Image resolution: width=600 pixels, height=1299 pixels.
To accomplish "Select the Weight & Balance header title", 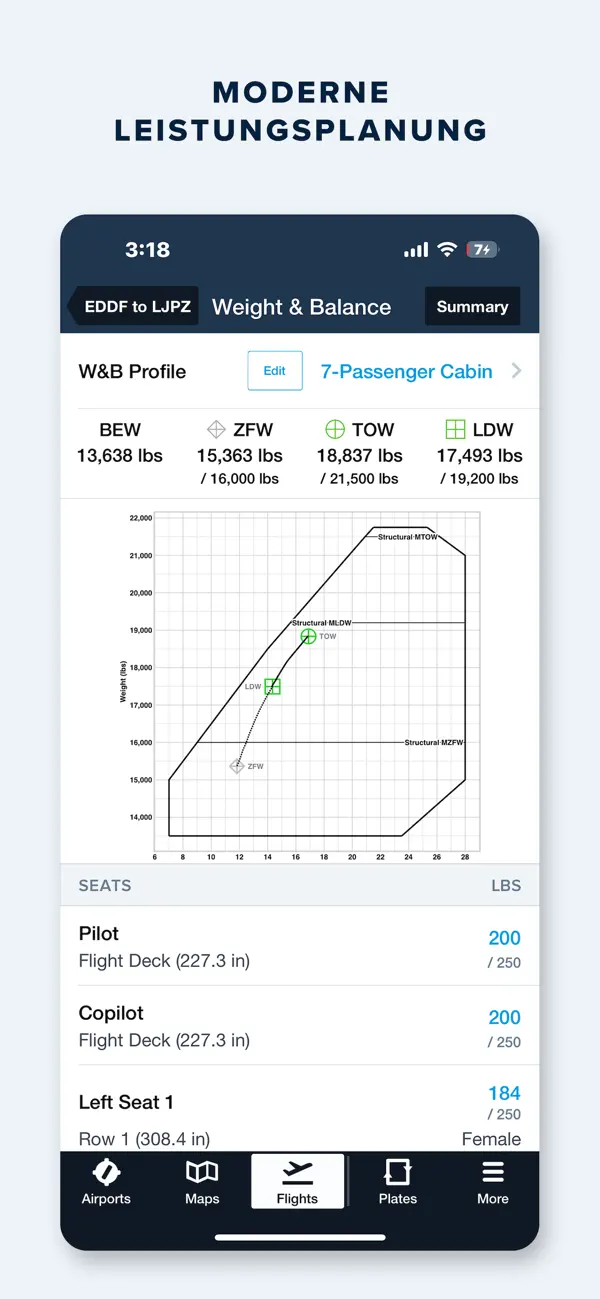I will tap(302, 307).
